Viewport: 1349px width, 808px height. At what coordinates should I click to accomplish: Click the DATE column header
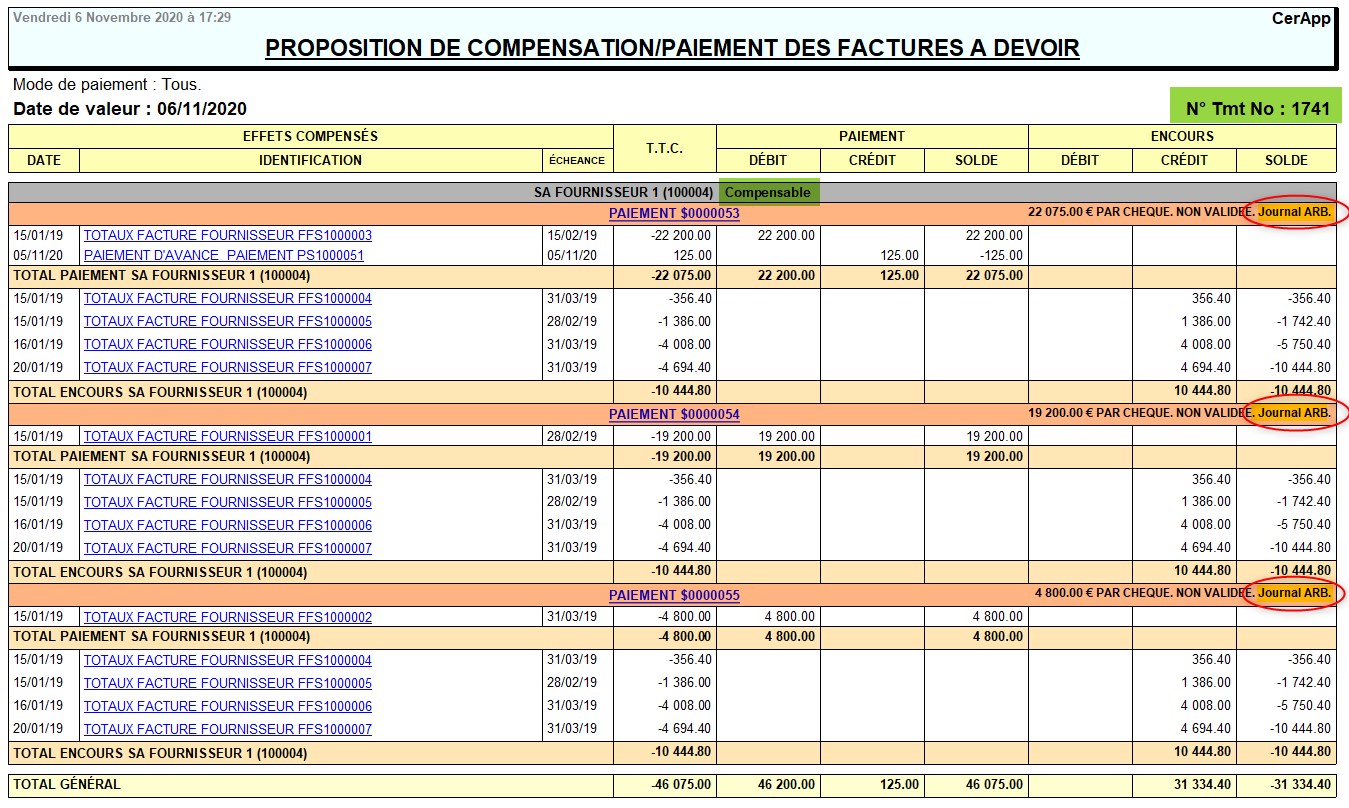pos(44,160)
